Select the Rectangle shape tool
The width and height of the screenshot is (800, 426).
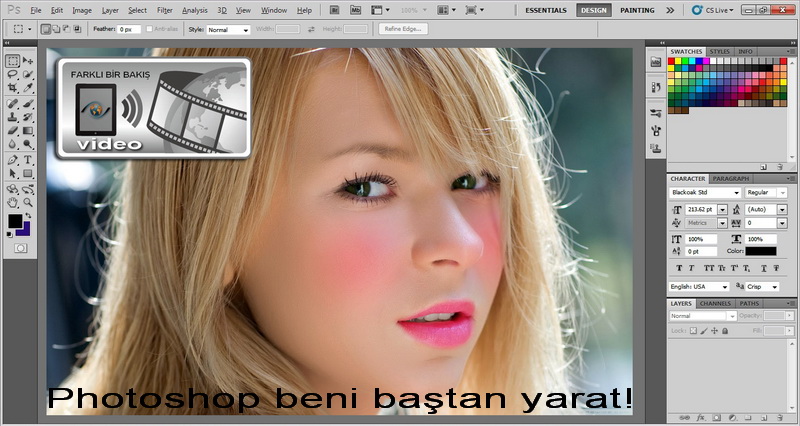click(28, 174)
